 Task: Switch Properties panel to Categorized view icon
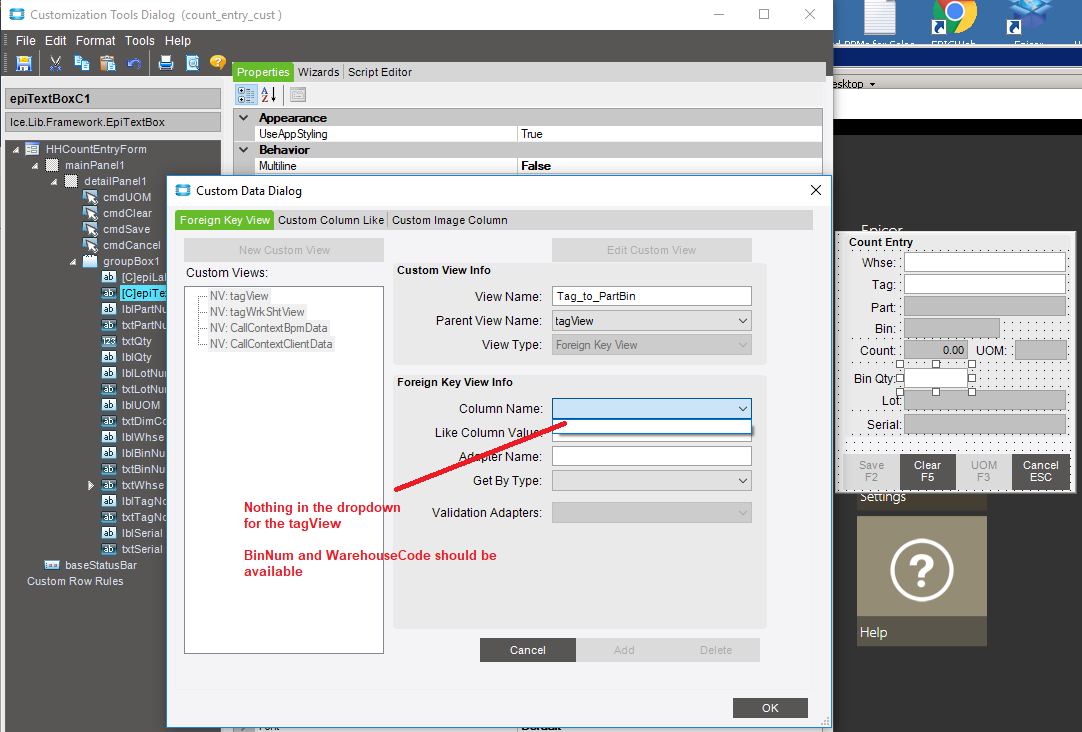point(246,94)
